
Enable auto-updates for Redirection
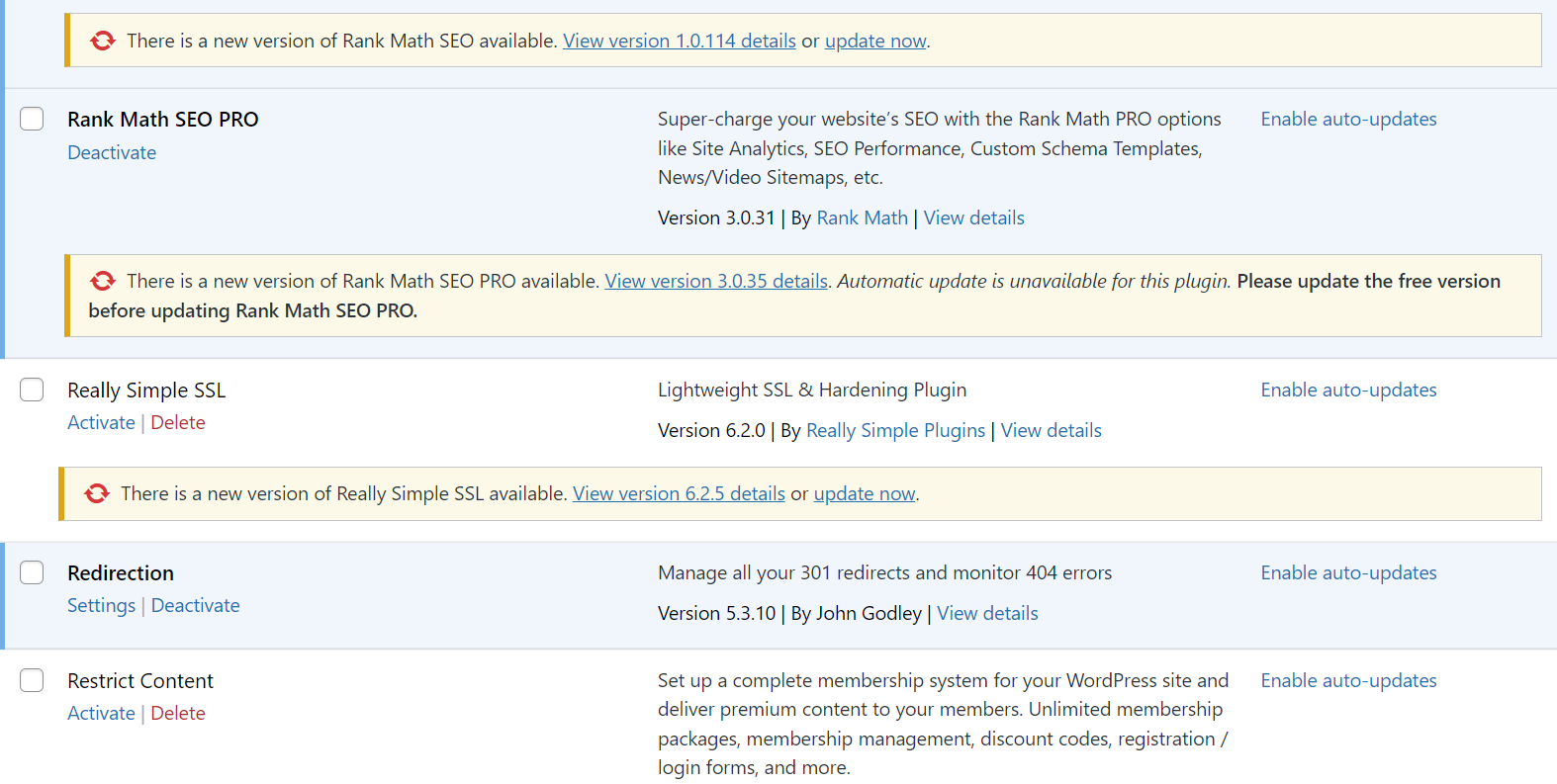pyautogui.click(x=1348, y=572)
